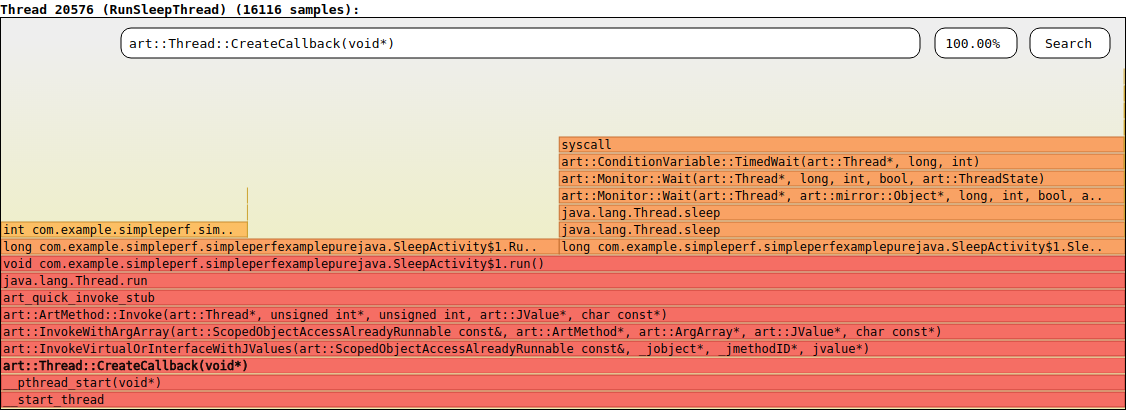Select the art::InvokeWithArgArray frame
1129x410 pixels.
563,332
